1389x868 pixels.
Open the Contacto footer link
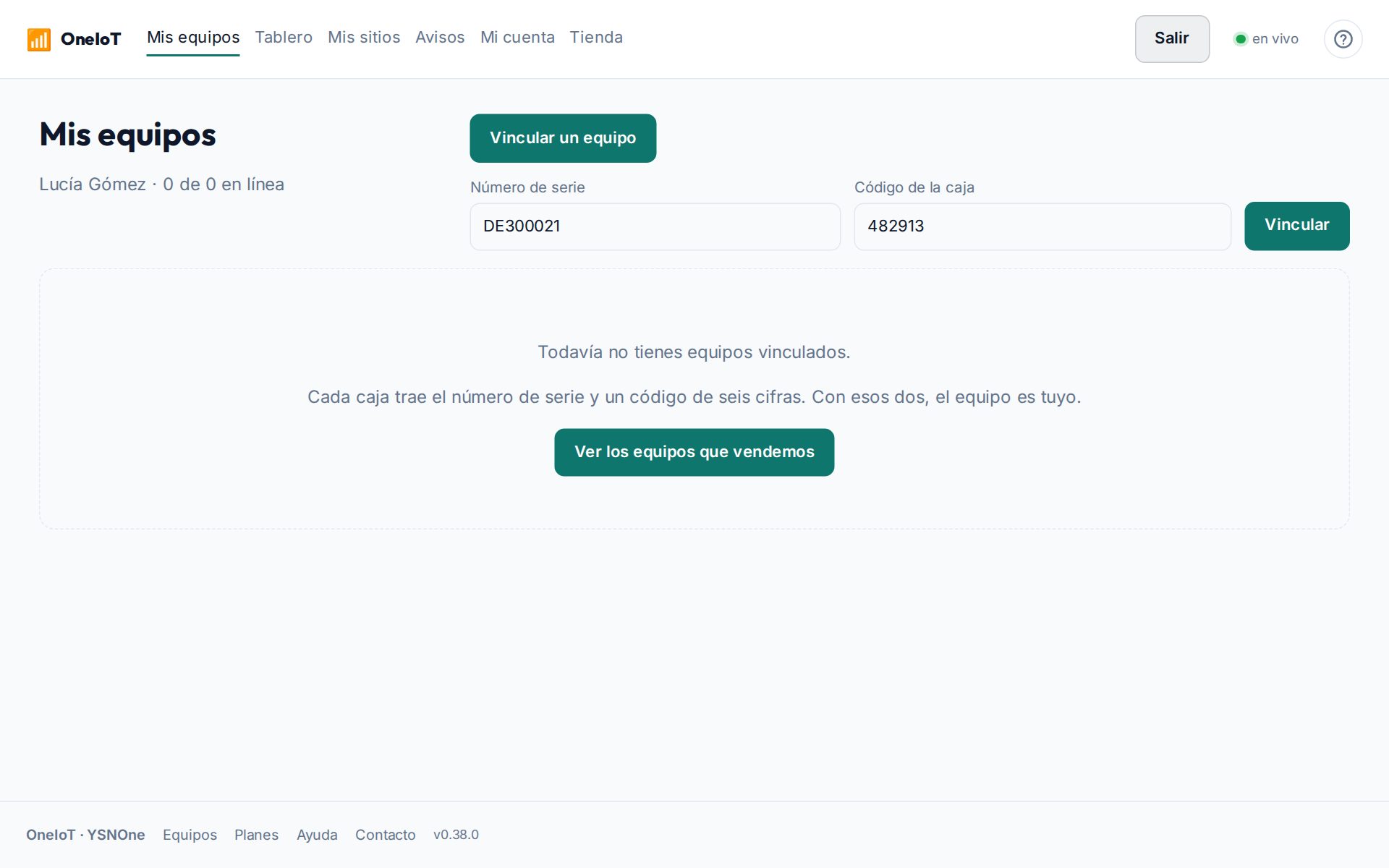tap(385, 835)
